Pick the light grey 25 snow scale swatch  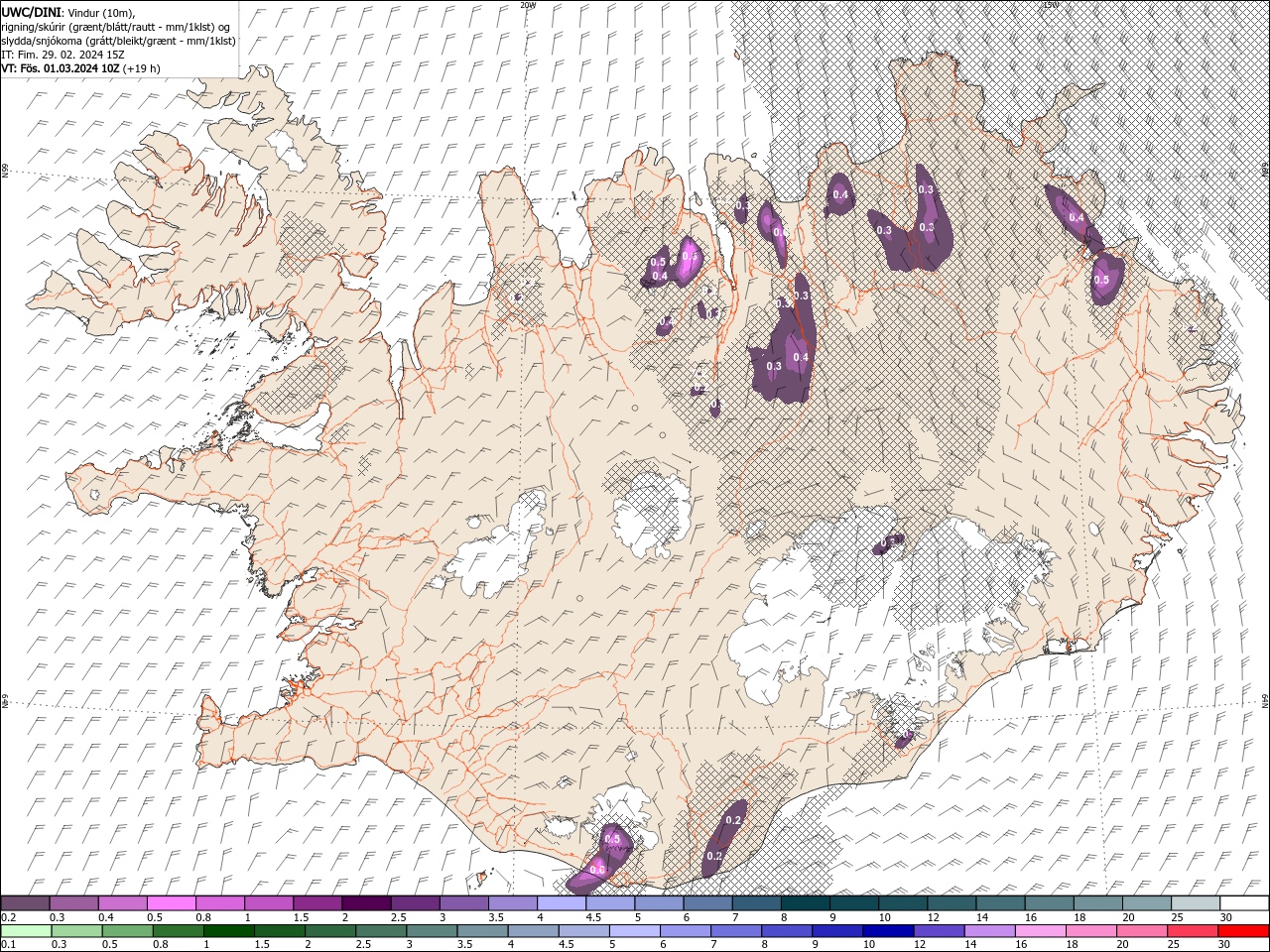click(x=1195, y=903)
